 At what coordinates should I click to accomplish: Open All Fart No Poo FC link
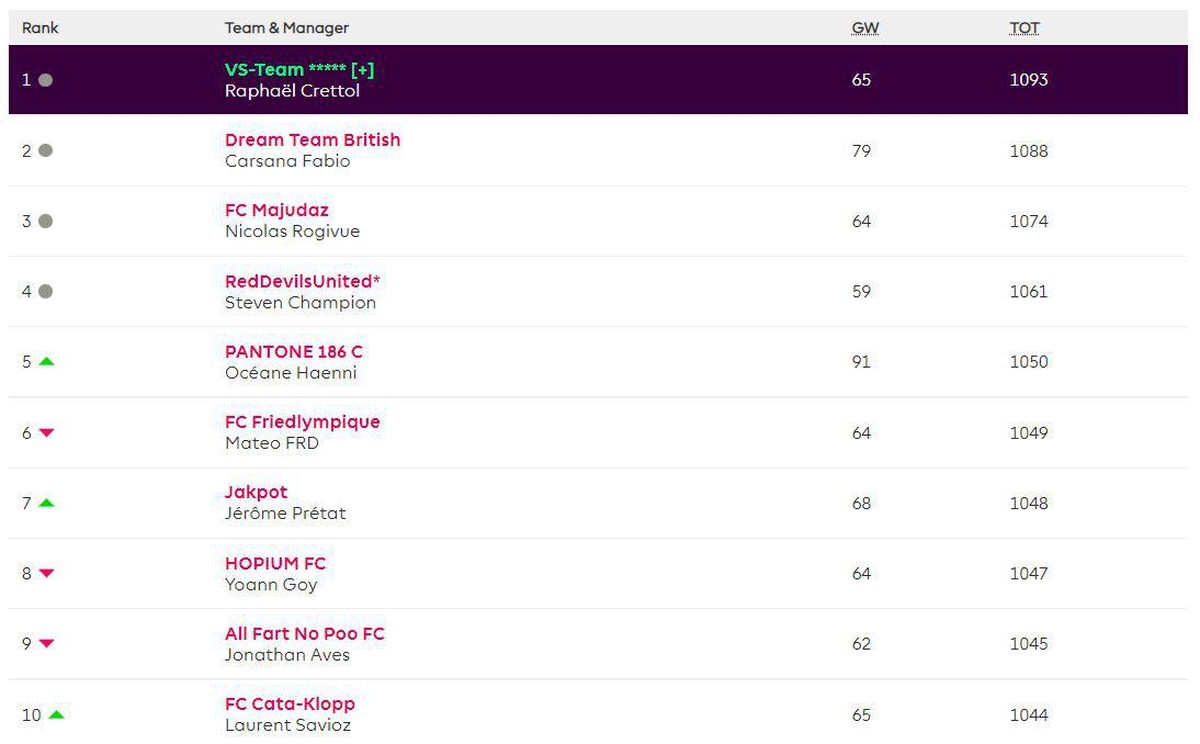[304, 634]
